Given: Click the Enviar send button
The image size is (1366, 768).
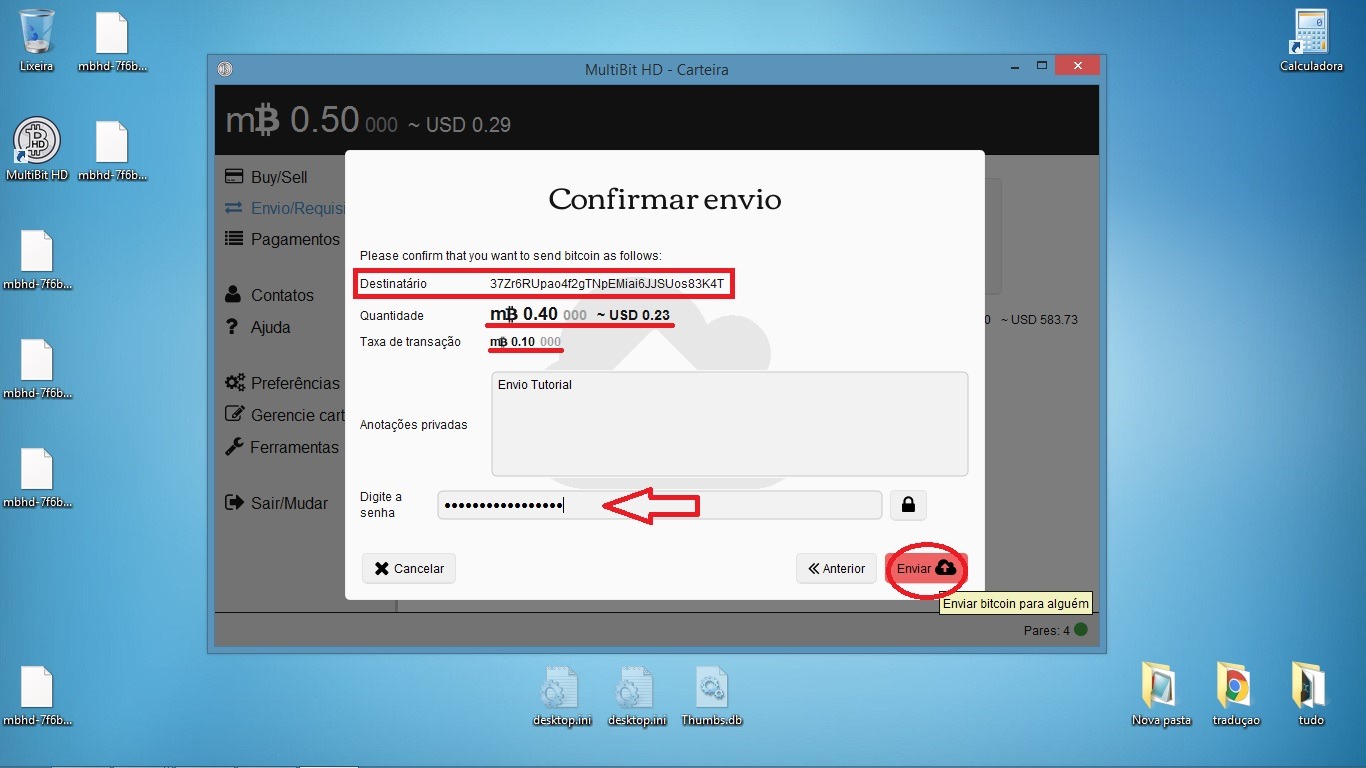Looking at the screenshot, I should coord(926,568).
